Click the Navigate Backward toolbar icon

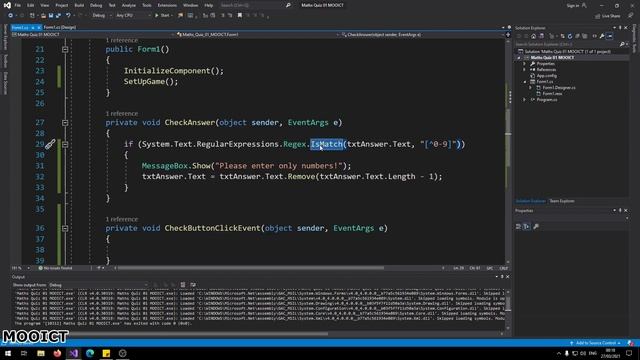click(x=11, y=16)
